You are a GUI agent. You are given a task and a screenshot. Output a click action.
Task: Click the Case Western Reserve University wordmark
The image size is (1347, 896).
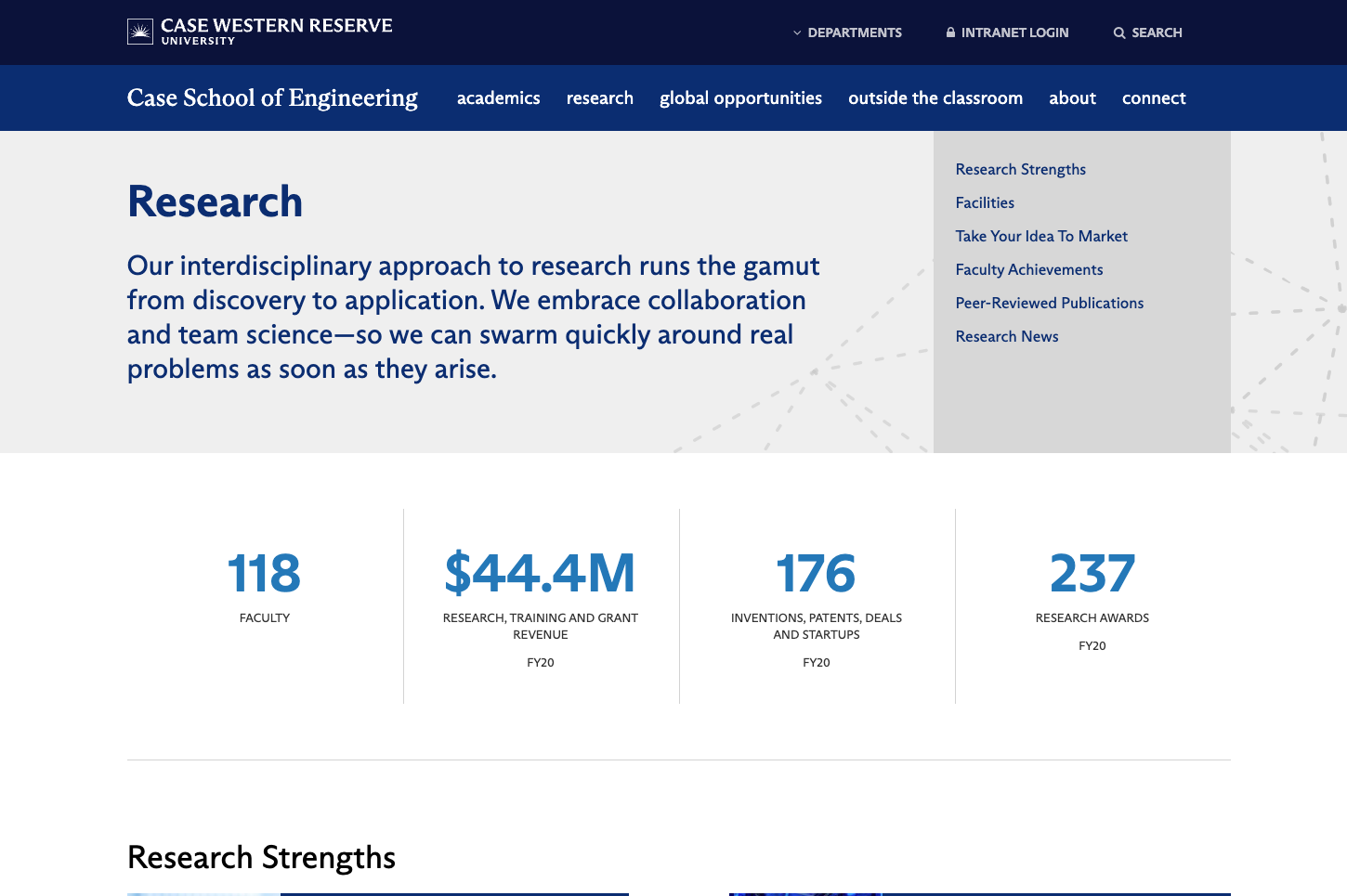[x=277, y=32]
